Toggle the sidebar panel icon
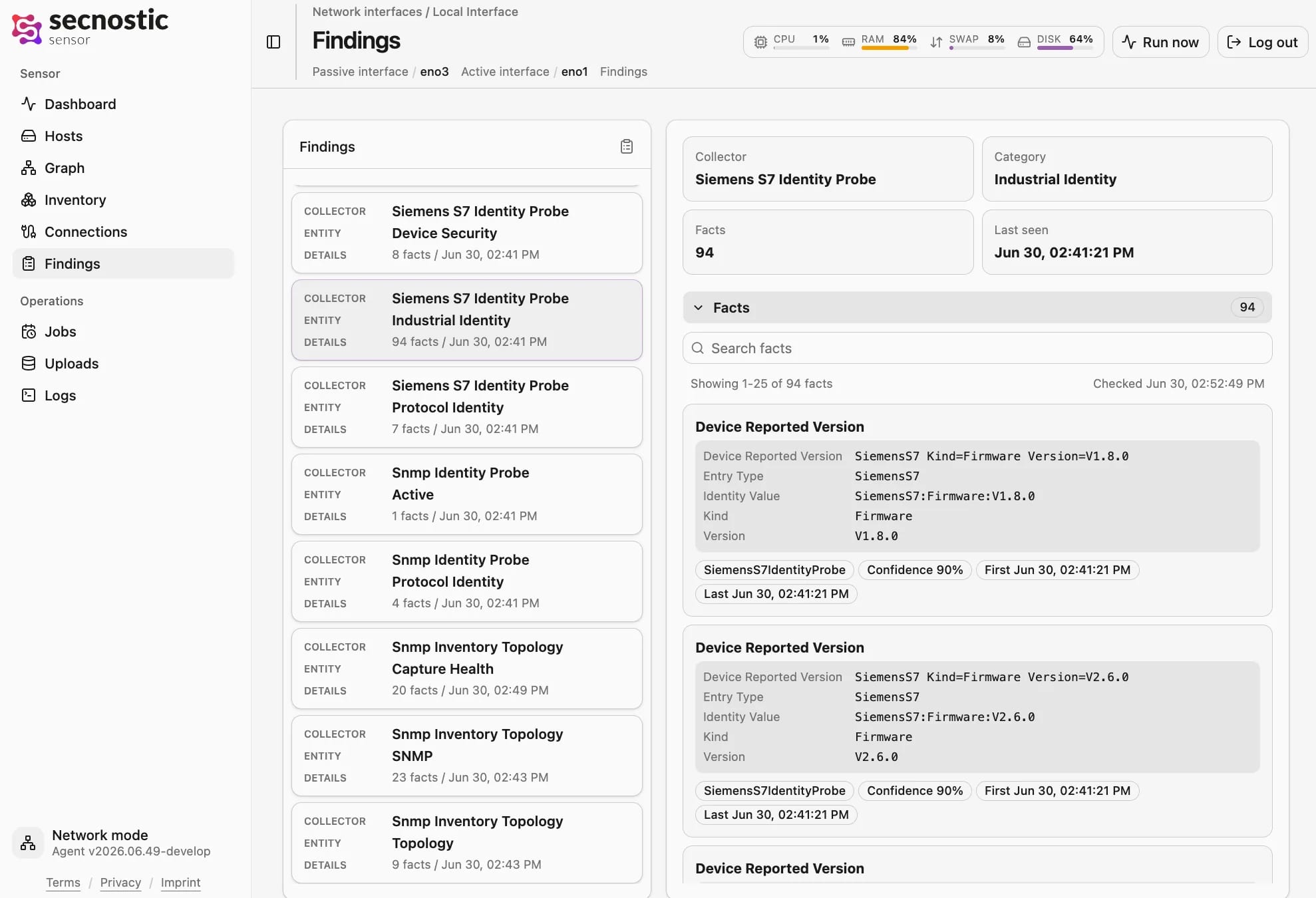Screen dimensions: 1316x898 (273, 42)
